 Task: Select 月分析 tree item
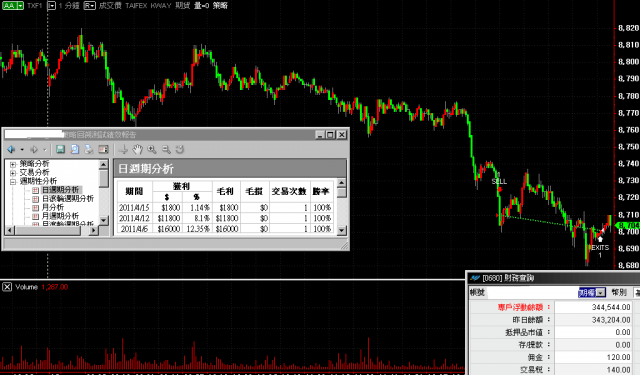click(53, 207)
